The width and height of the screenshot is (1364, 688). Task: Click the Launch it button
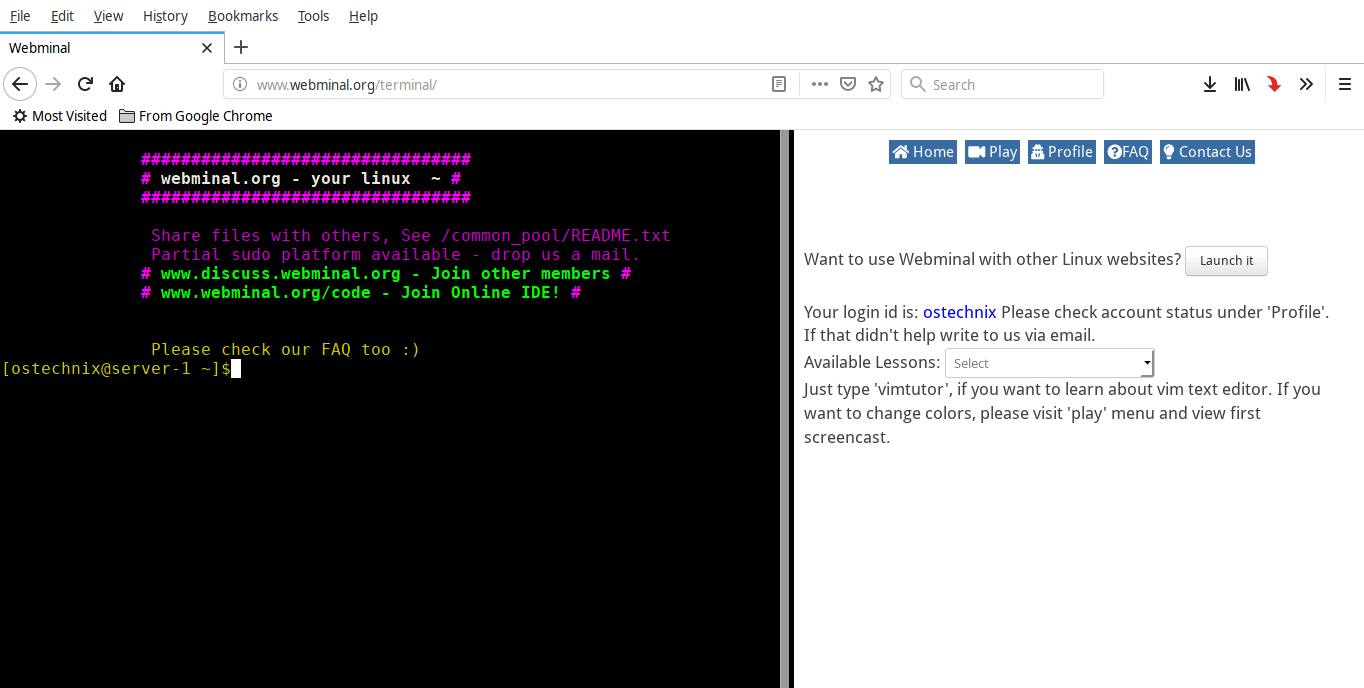1226,261
